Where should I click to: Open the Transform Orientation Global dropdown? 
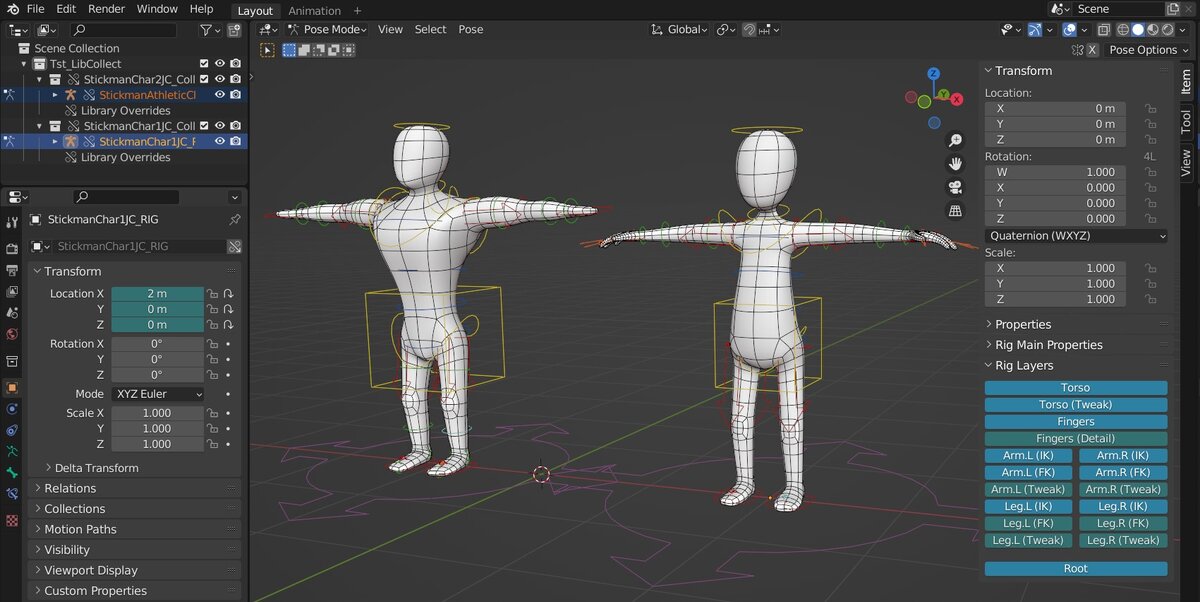pyautogui.click(x=679, y=29)
